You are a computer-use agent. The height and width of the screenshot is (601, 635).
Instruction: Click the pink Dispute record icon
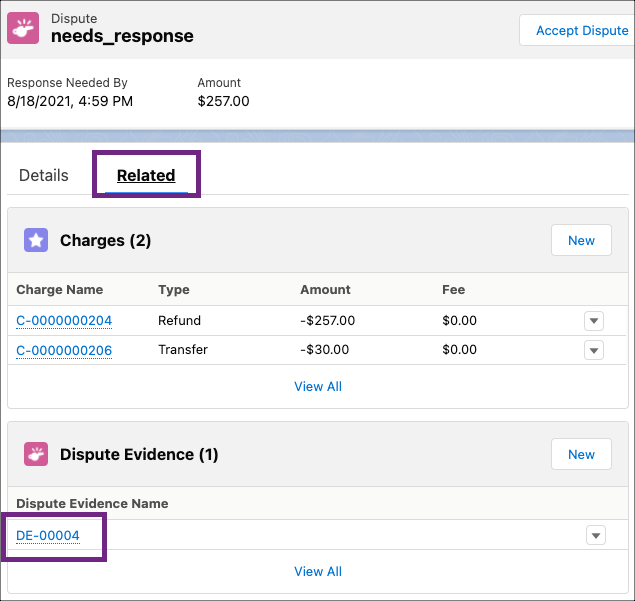[25, 29]
